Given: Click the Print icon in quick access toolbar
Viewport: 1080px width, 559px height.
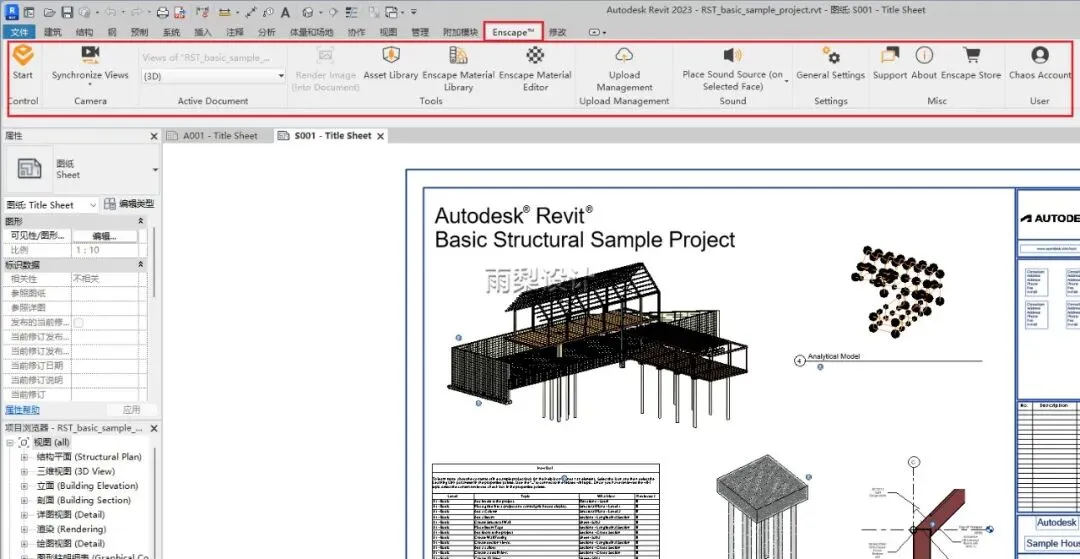Looking at the screenshot, I should tap(162, 12).
